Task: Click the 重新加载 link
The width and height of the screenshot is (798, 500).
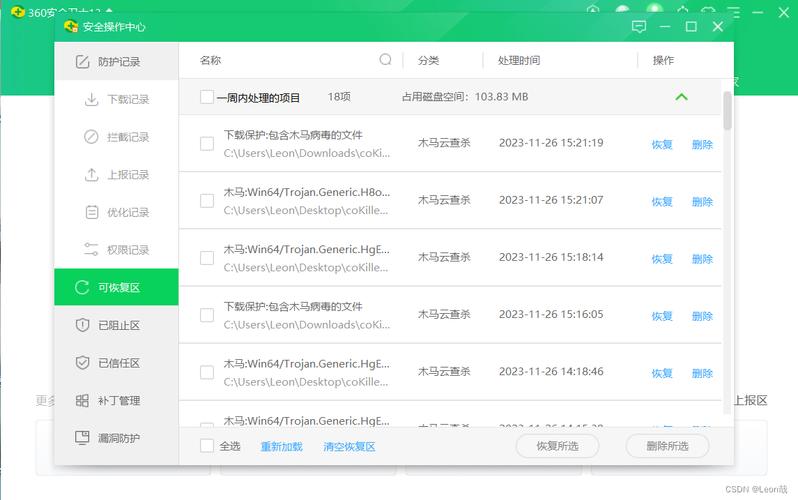Action: pos(281,447)
